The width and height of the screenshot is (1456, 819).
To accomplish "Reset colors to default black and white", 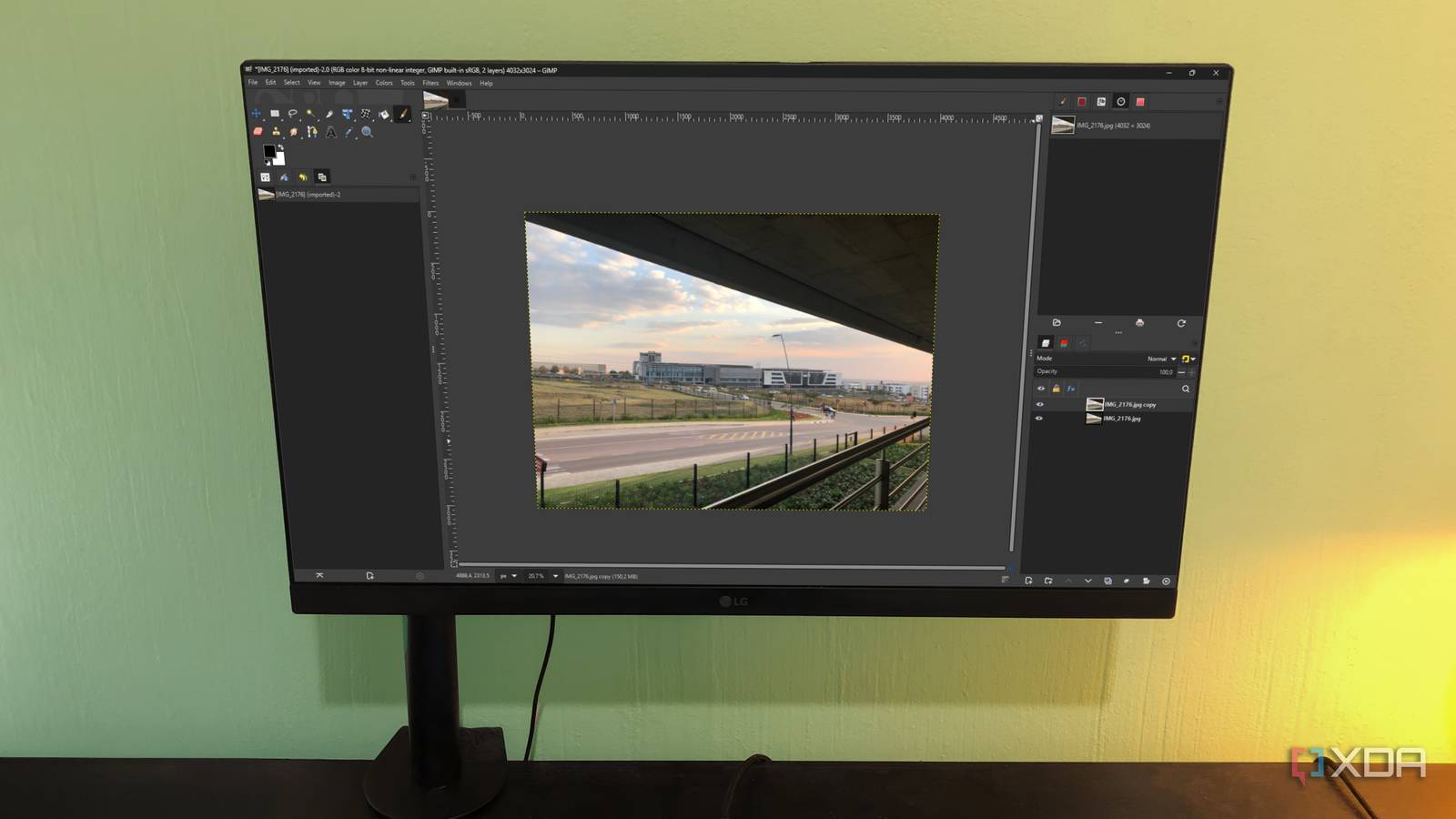I will pyautogui.click(x=268, y=163).
